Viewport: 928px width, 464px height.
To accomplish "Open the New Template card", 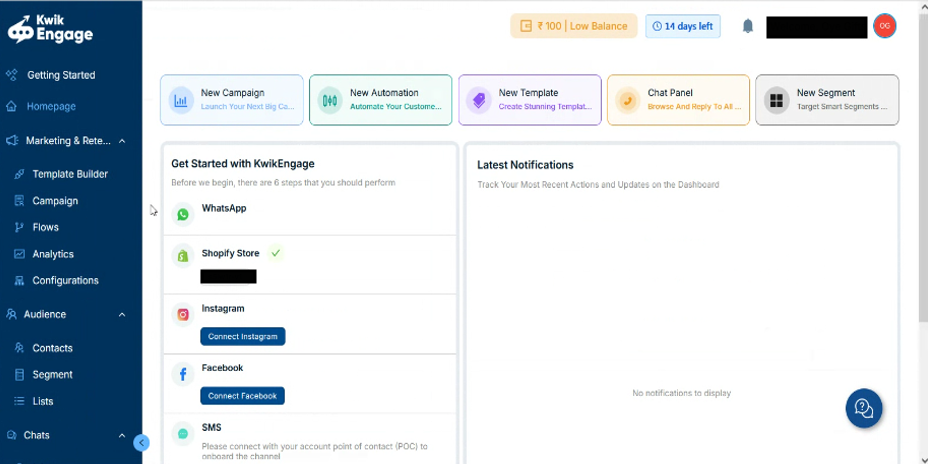I will (530, 100).
